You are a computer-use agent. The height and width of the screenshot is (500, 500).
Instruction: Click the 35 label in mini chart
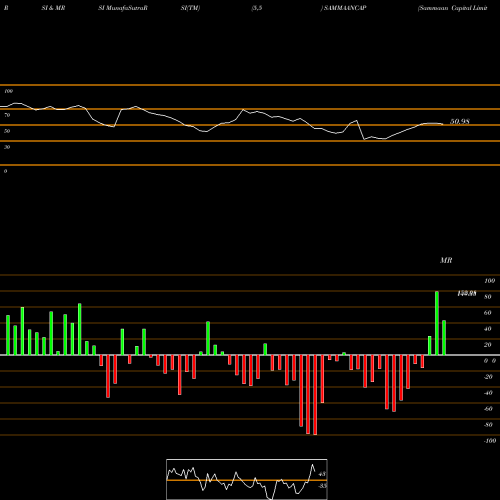(x=322, y=486)
